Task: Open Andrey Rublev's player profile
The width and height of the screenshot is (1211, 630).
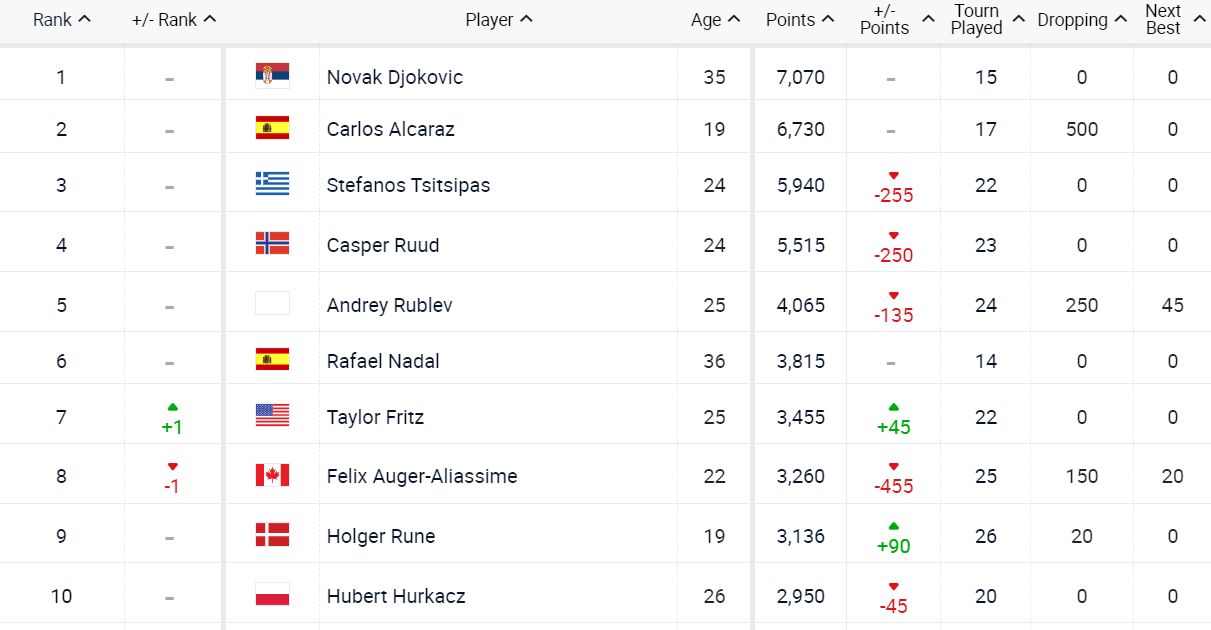Action: [x=389, y=305]
